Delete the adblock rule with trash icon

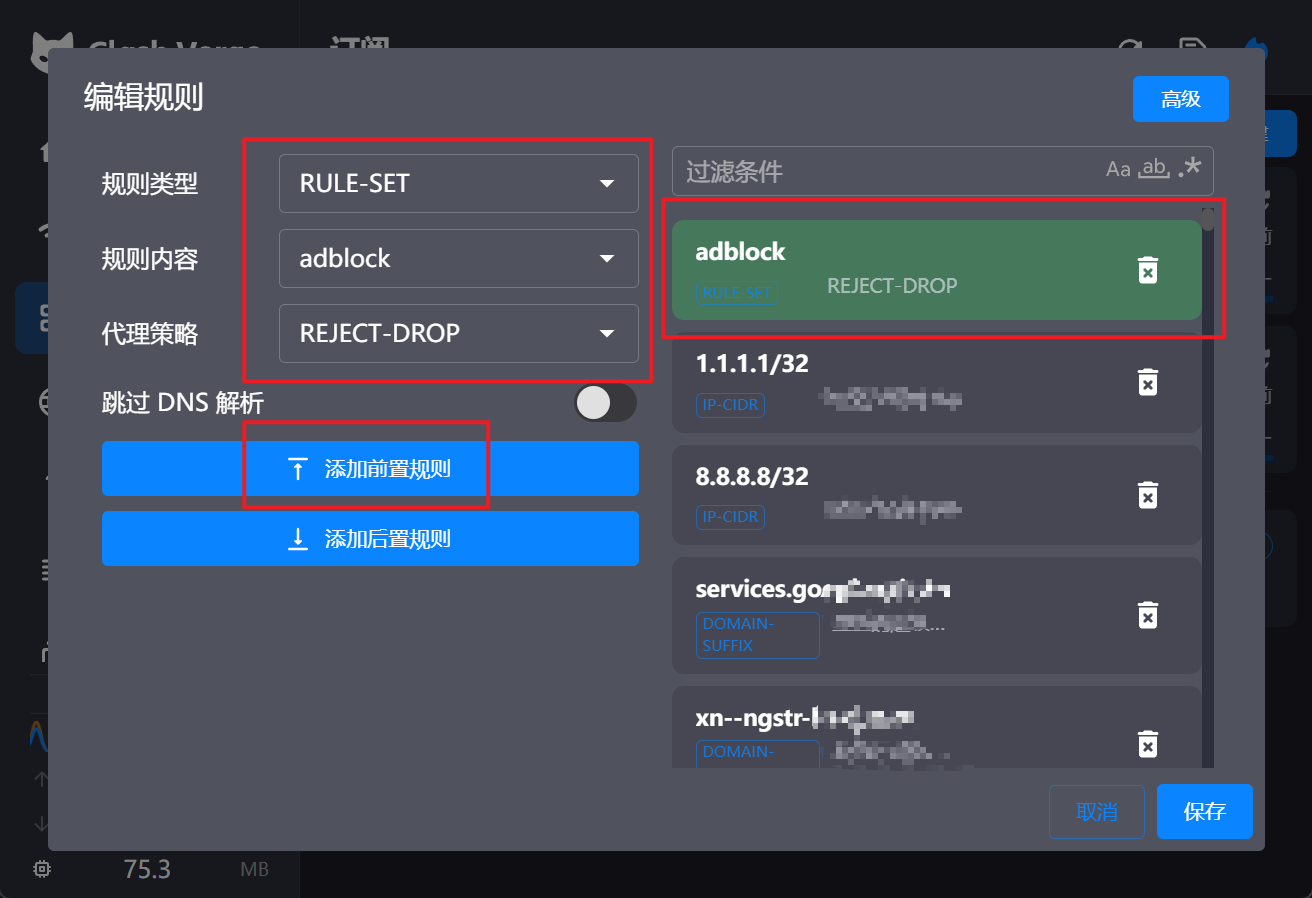1148,270
